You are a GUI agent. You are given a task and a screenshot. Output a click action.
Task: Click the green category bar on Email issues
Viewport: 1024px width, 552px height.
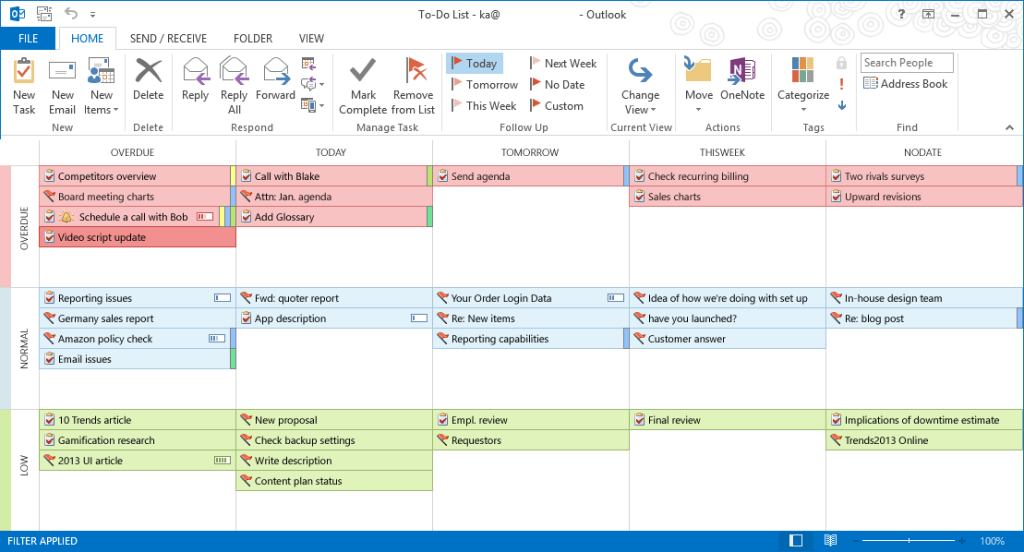click(233, 359)
